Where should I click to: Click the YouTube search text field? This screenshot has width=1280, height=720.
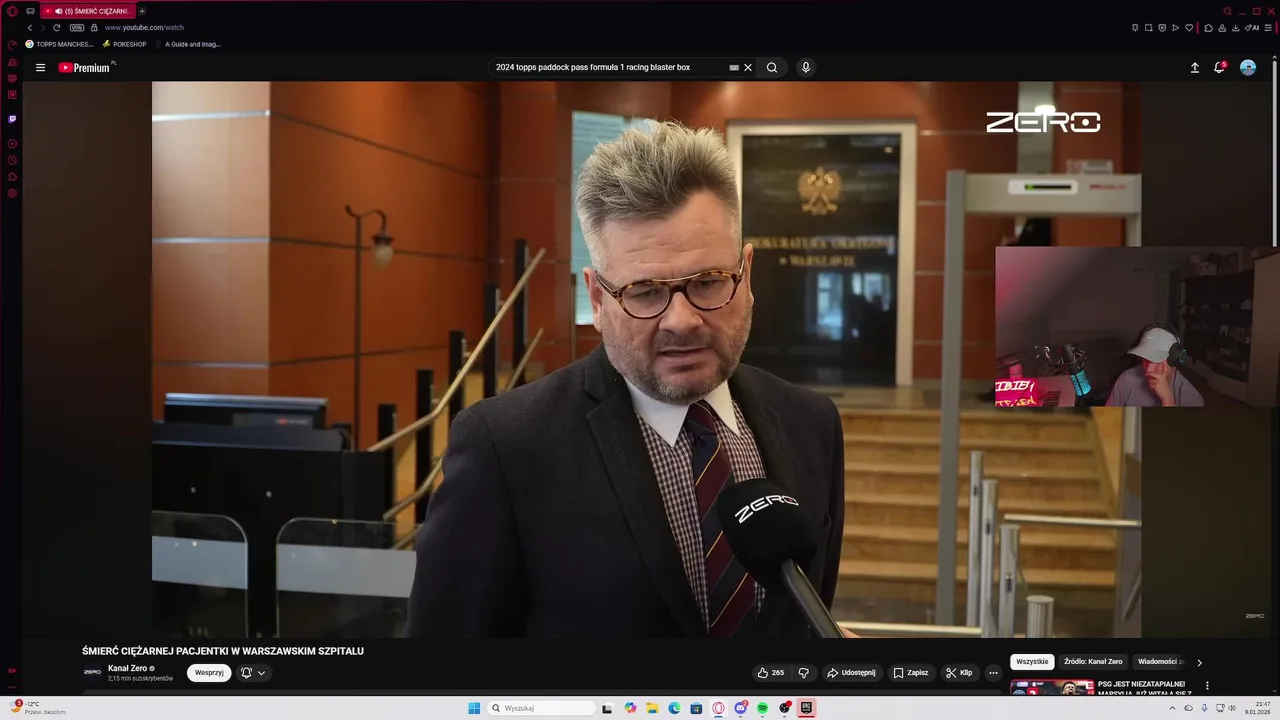(610, 68)
